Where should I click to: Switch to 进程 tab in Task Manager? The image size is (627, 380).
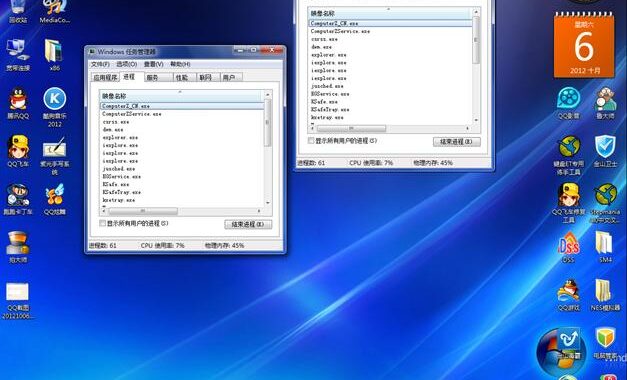click(x=130, y=77)
